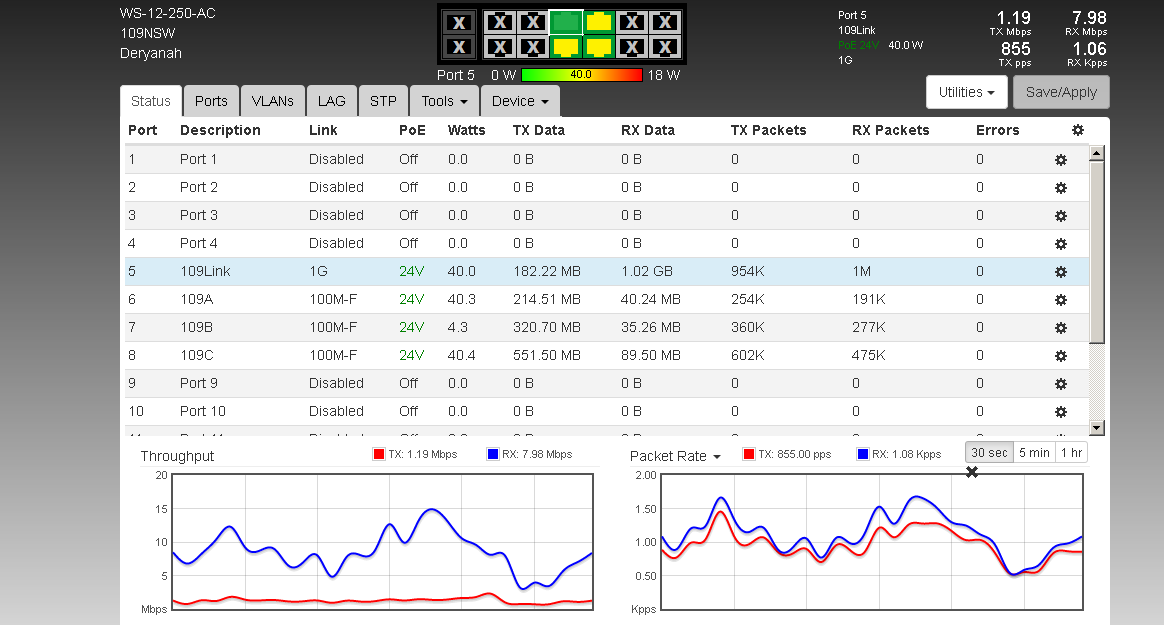Click the green active port in the switch diagram
This screenshot has height=625, width=1164.
point(566,22)
